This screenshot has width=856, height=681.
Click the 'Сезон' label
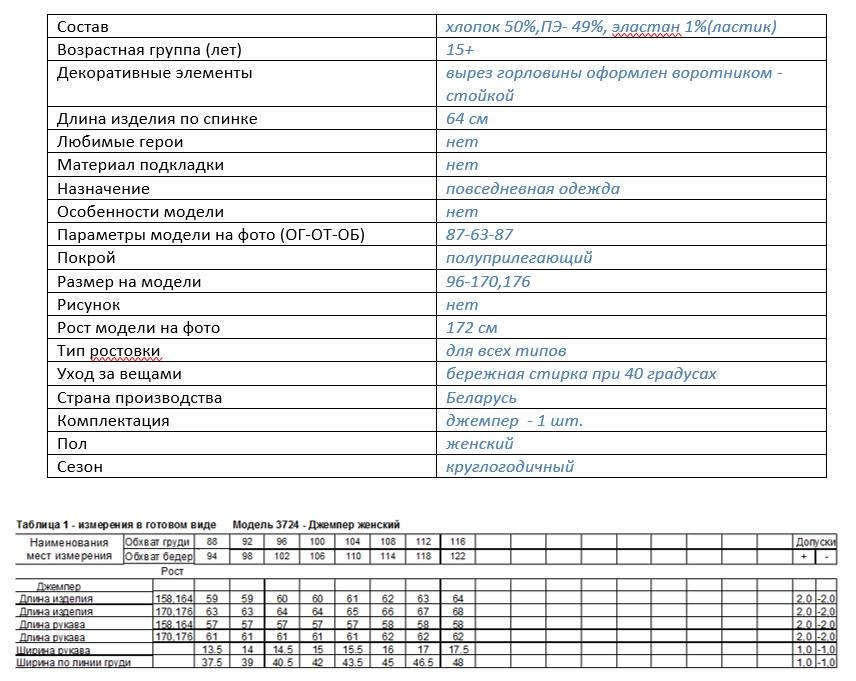point(80,467)
